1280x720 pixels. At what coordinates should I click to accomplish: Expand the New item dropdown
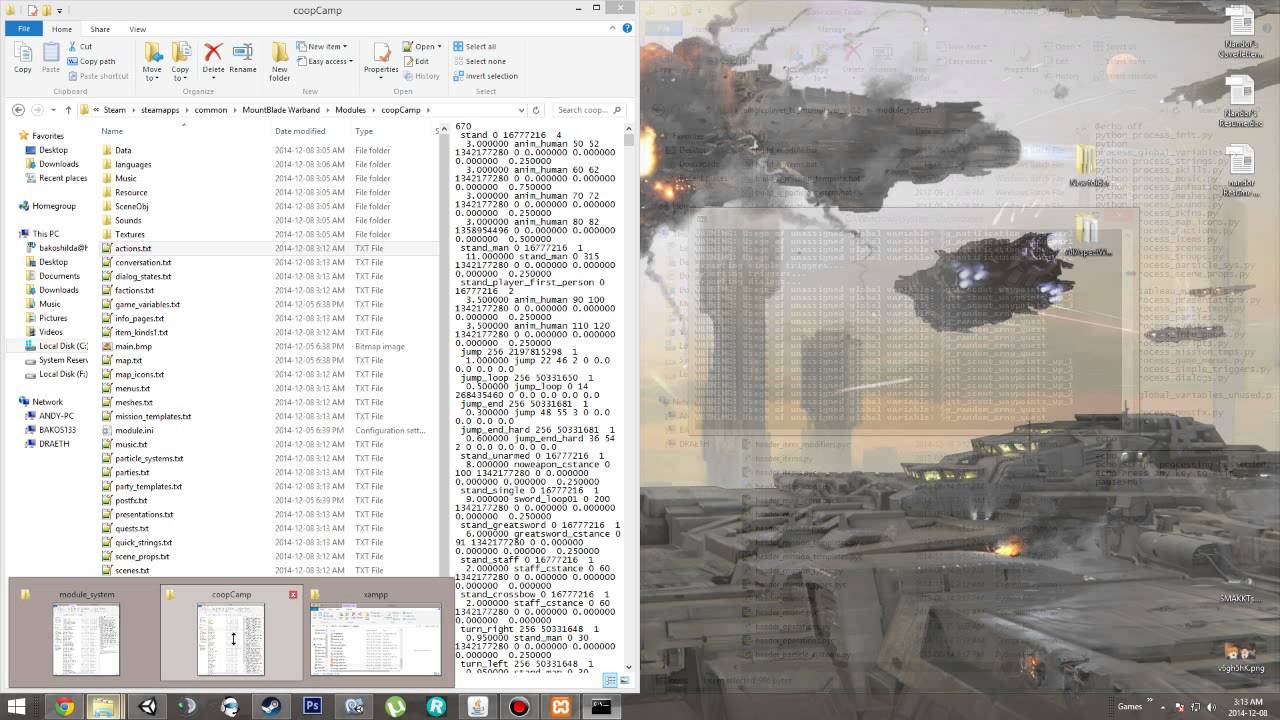tap(322, 47)
